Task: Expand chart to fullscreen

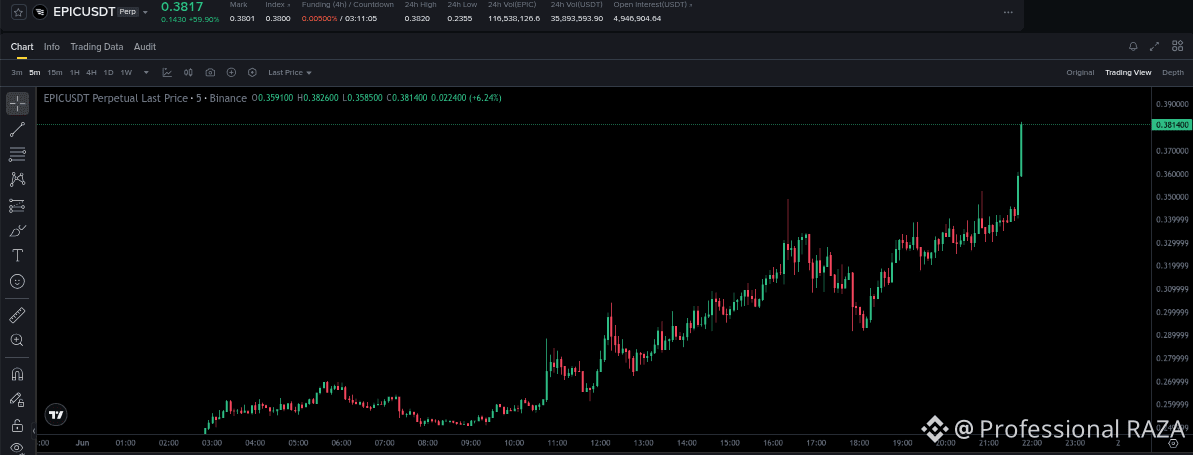Action: point(1155,46)
